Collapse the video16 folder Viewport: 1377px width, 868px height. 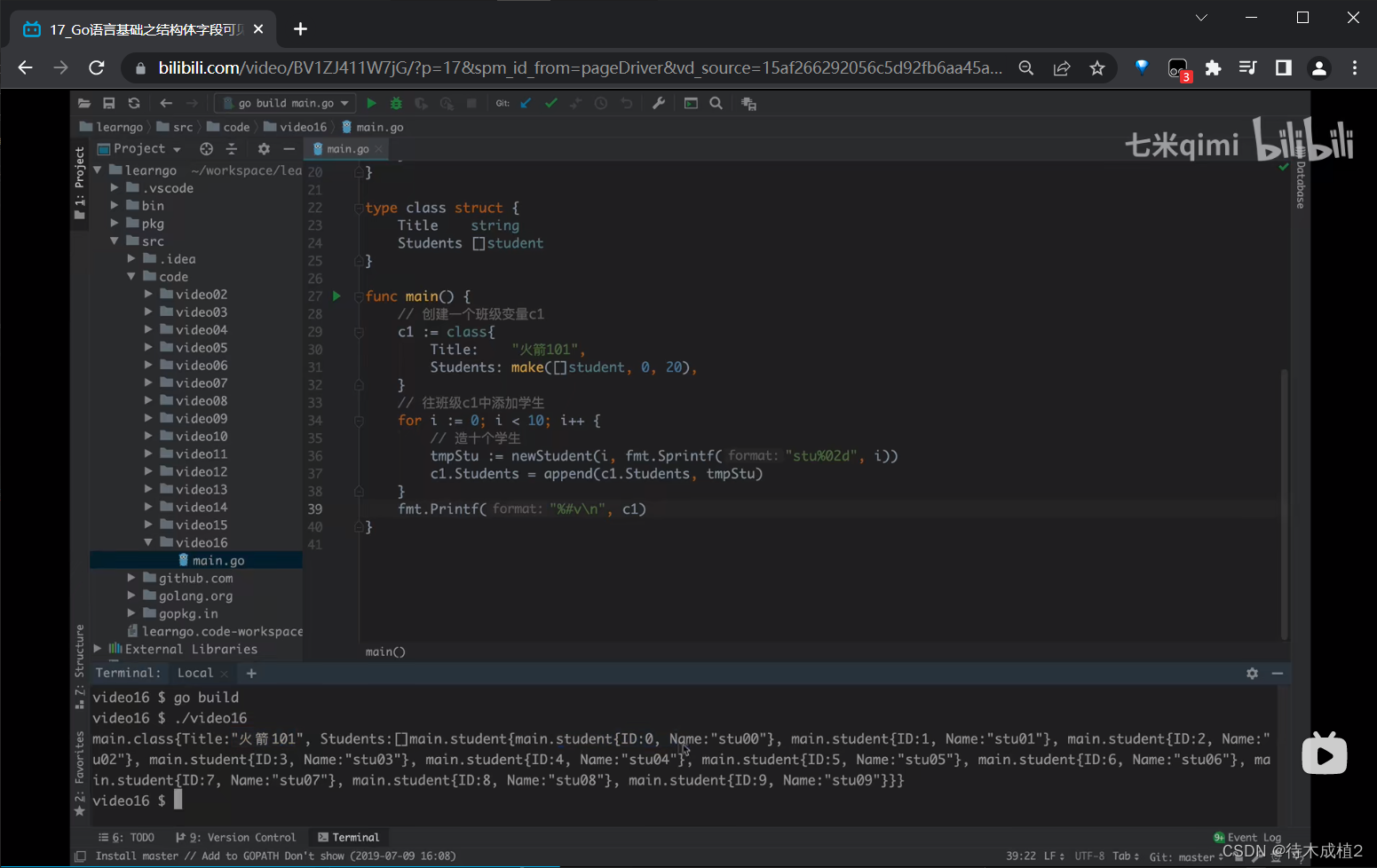[x=148, y=542]
